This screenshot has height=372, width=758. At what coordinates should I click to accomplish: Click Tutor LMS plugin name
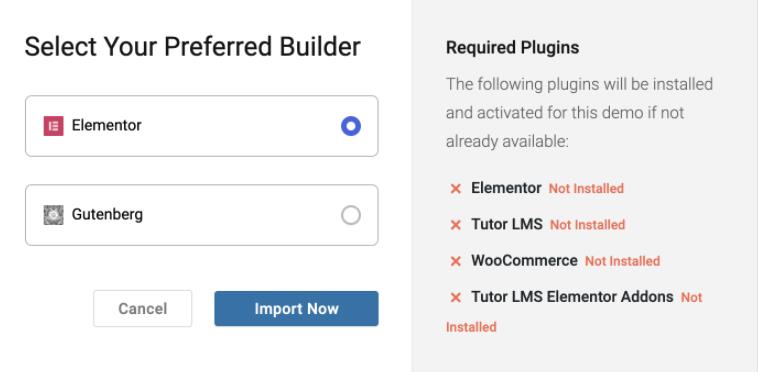point(507,224)
